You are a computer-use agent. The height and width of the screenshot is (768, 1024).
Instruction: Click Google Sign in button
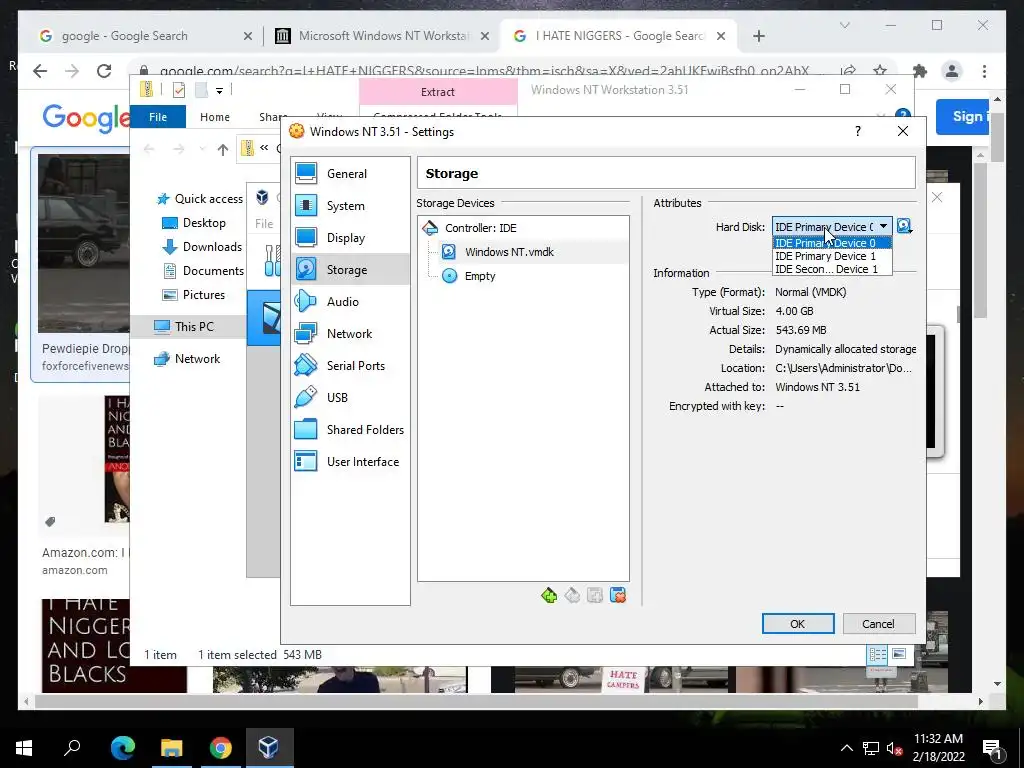[964, 117]
